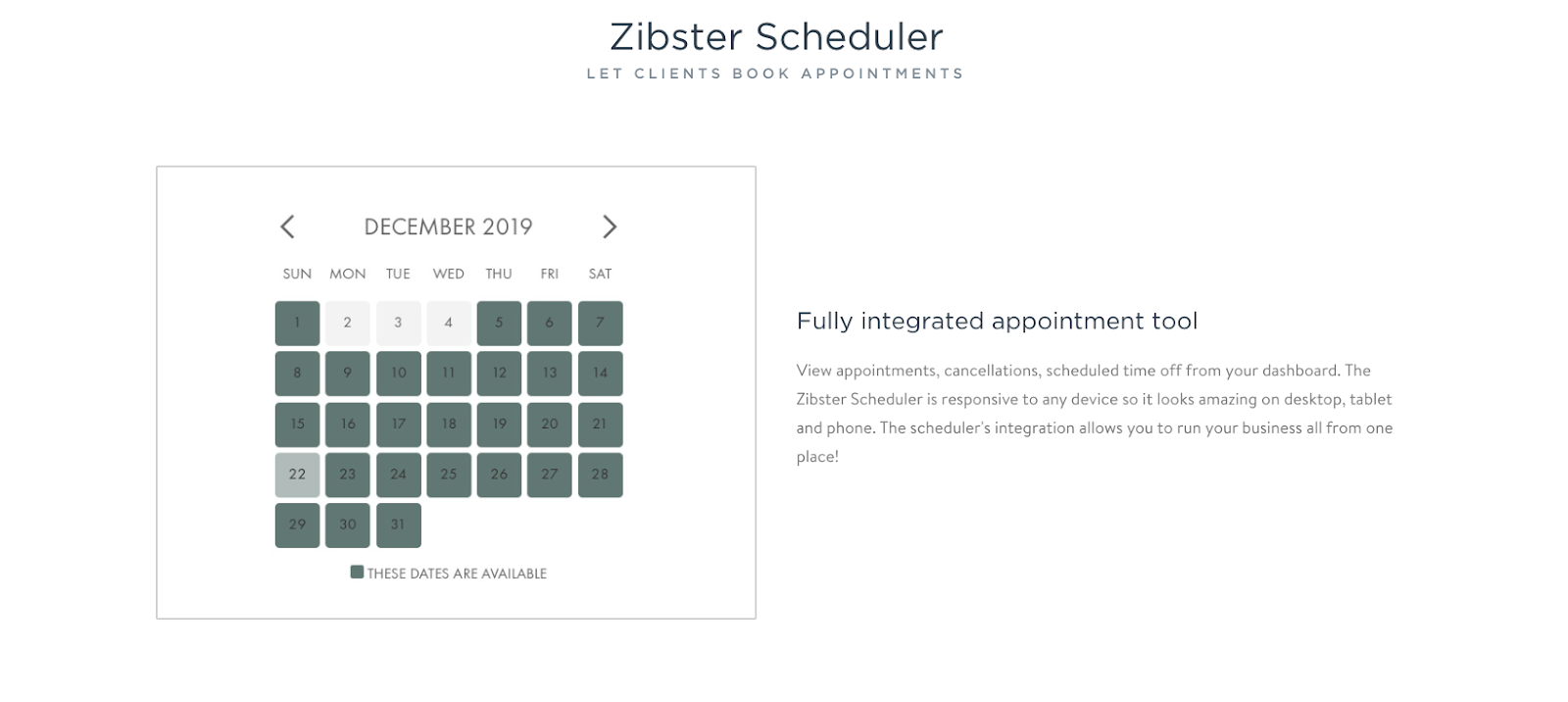Pick unavailable date December 2
1568x702 pixels.
(x=347, y=323)
